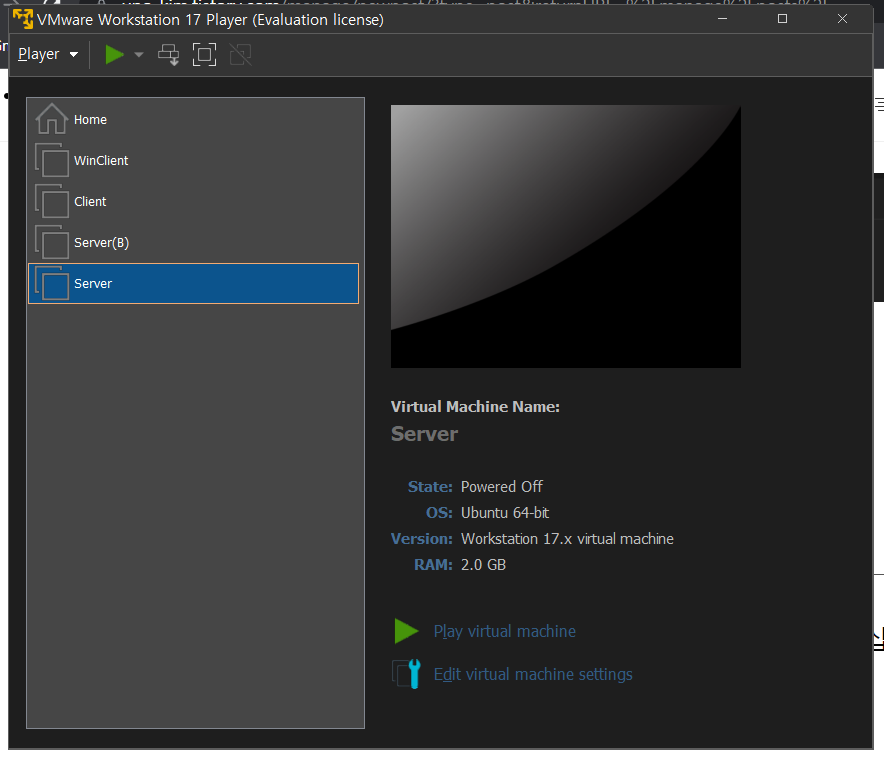Screen dimensions: 884x760
Task: Click Send Ctrl+Alt+Del toolbar icon
Action: click(169, 55)
